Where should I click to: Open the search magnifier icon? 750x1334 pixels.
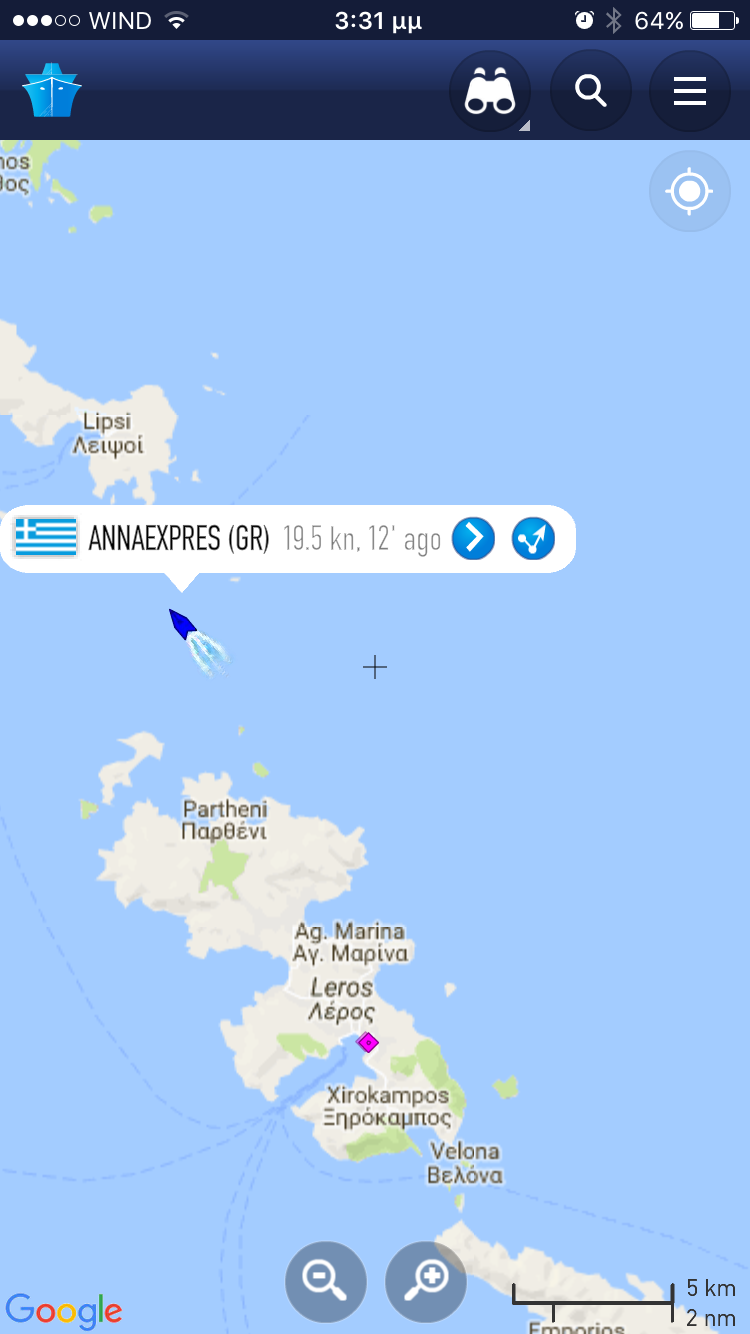[591, 91]
